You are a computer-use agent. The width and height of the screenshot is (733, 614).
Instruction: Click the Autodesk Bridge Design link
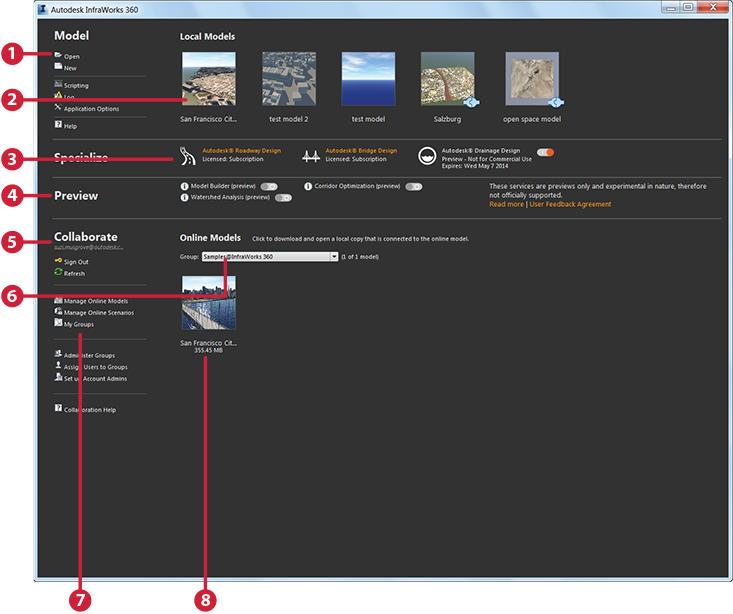pyautogui.click(x=361, y=151)
